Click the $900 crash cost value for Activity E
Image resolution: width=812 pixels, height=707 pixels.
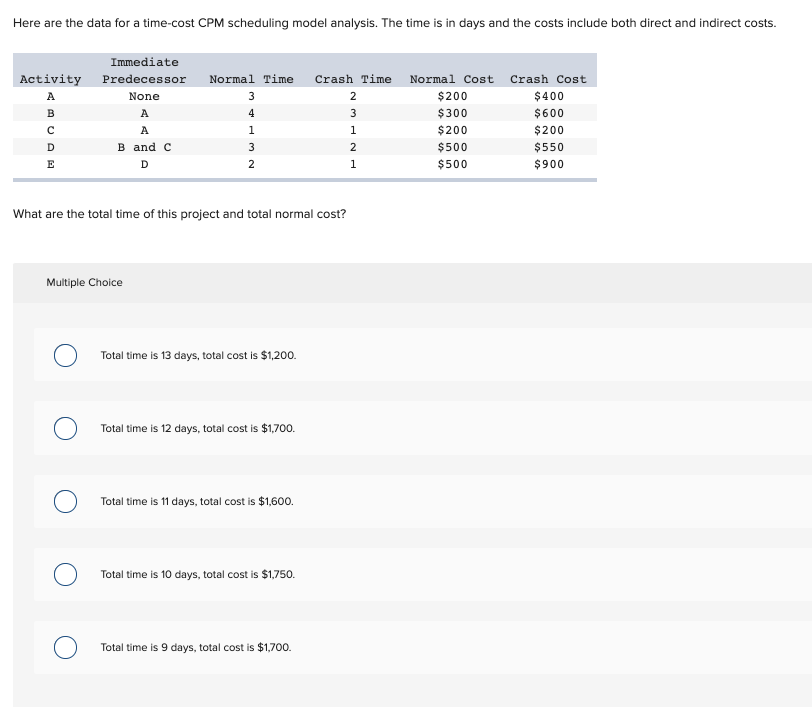click(547, 164)
